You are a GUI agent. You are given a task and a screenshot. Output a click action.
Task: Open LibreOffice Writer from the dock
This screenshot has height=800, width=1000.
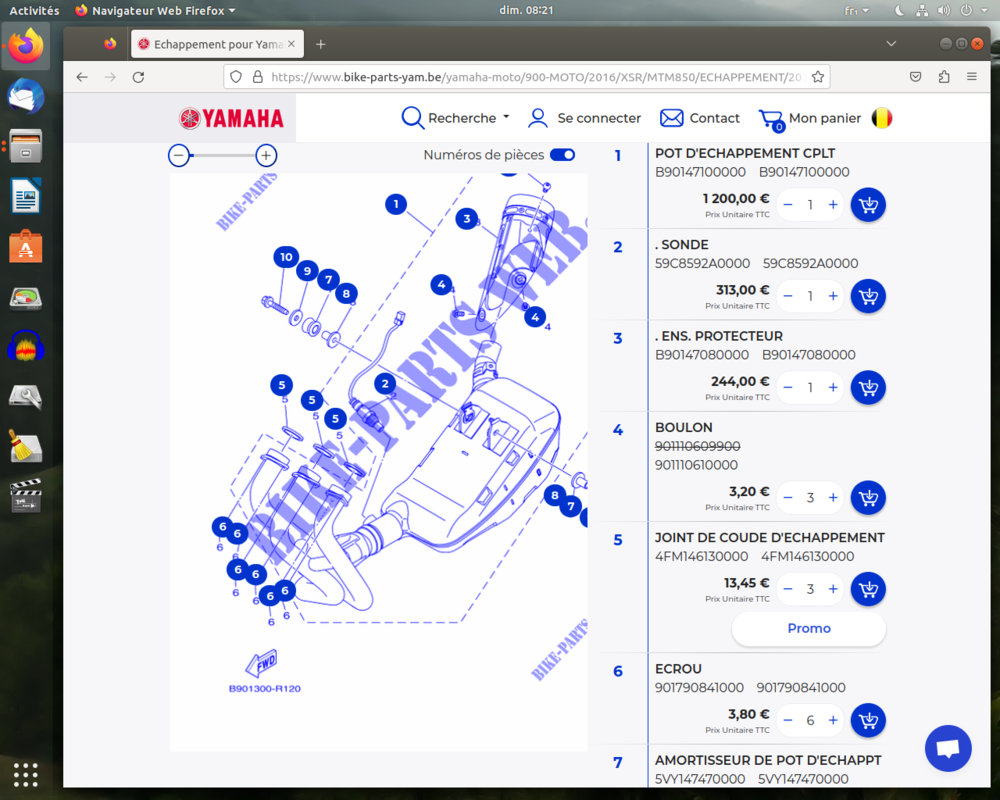(26, 196)
